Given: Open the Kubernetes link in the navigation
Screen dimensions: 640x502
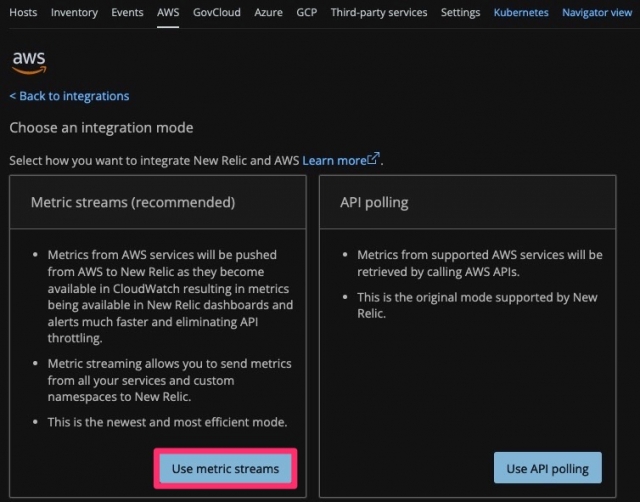Looking at the screenshot, I should pos(521,13).
